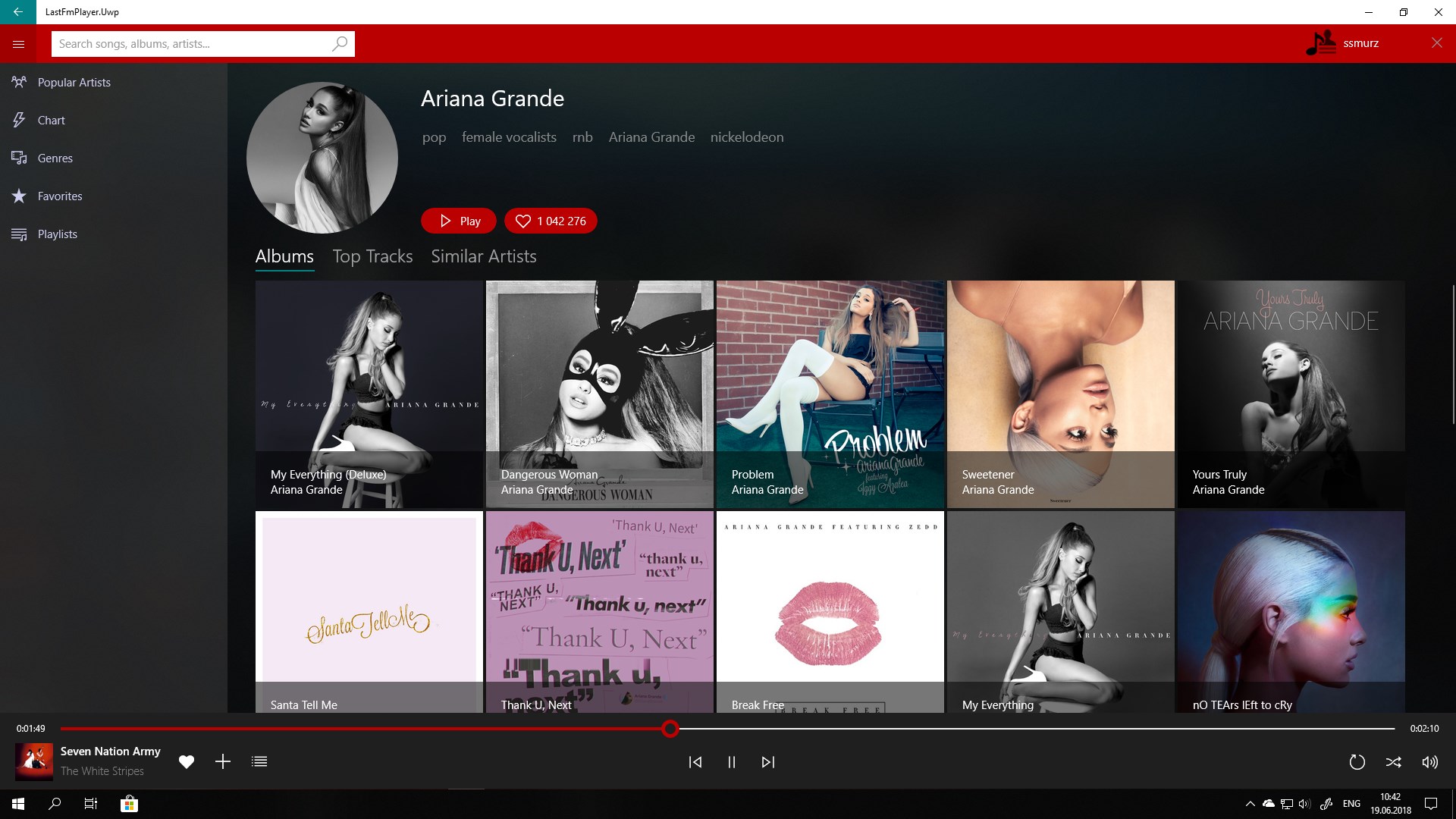
Task: Click the 1 042 276 likes button
Action: click(x=551, y=221)
